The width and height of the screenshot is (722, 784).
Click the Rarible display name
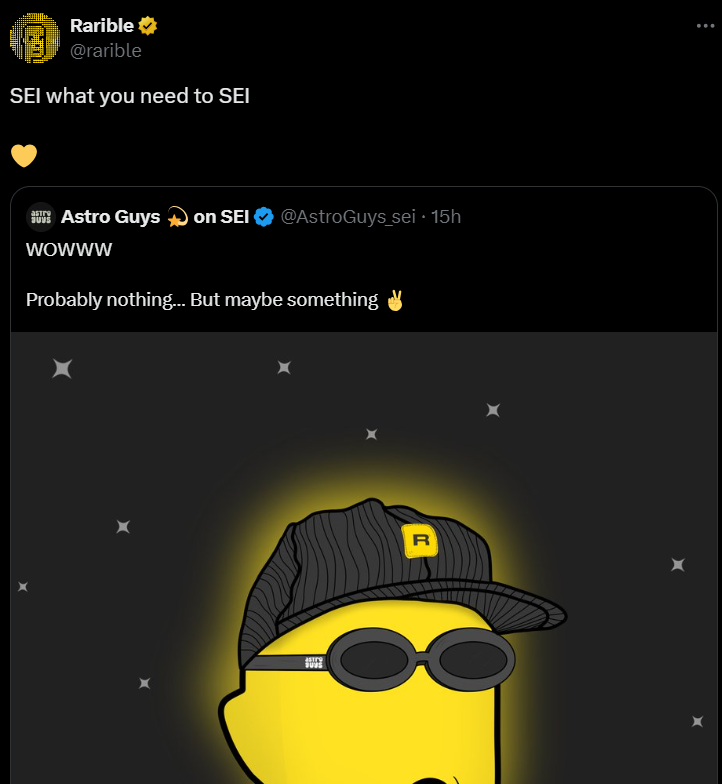[102, 26]
